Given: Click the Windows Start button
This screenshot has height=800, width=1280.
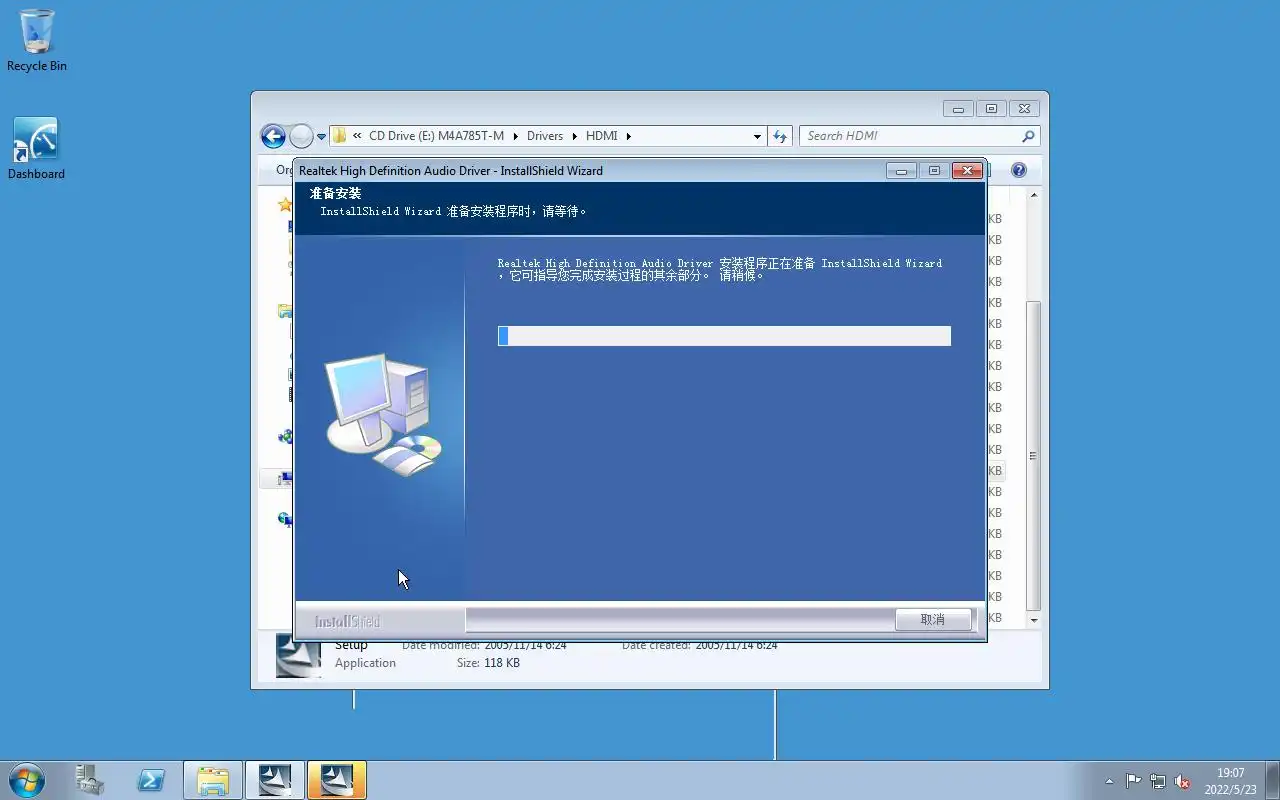Looking at the screenshot, I should [x=27, y=780].
